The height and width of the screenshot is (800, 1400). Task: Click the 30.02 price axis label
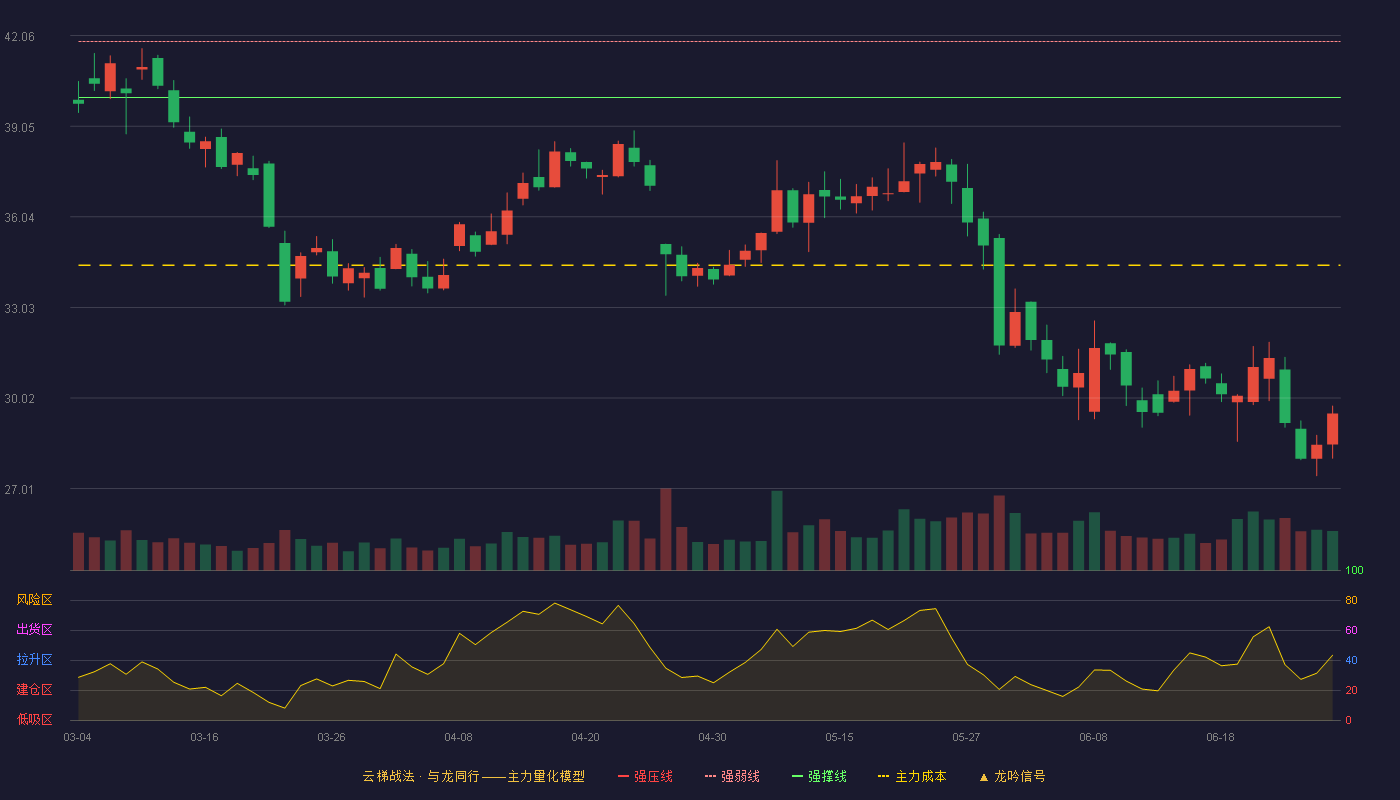(19, 398)
